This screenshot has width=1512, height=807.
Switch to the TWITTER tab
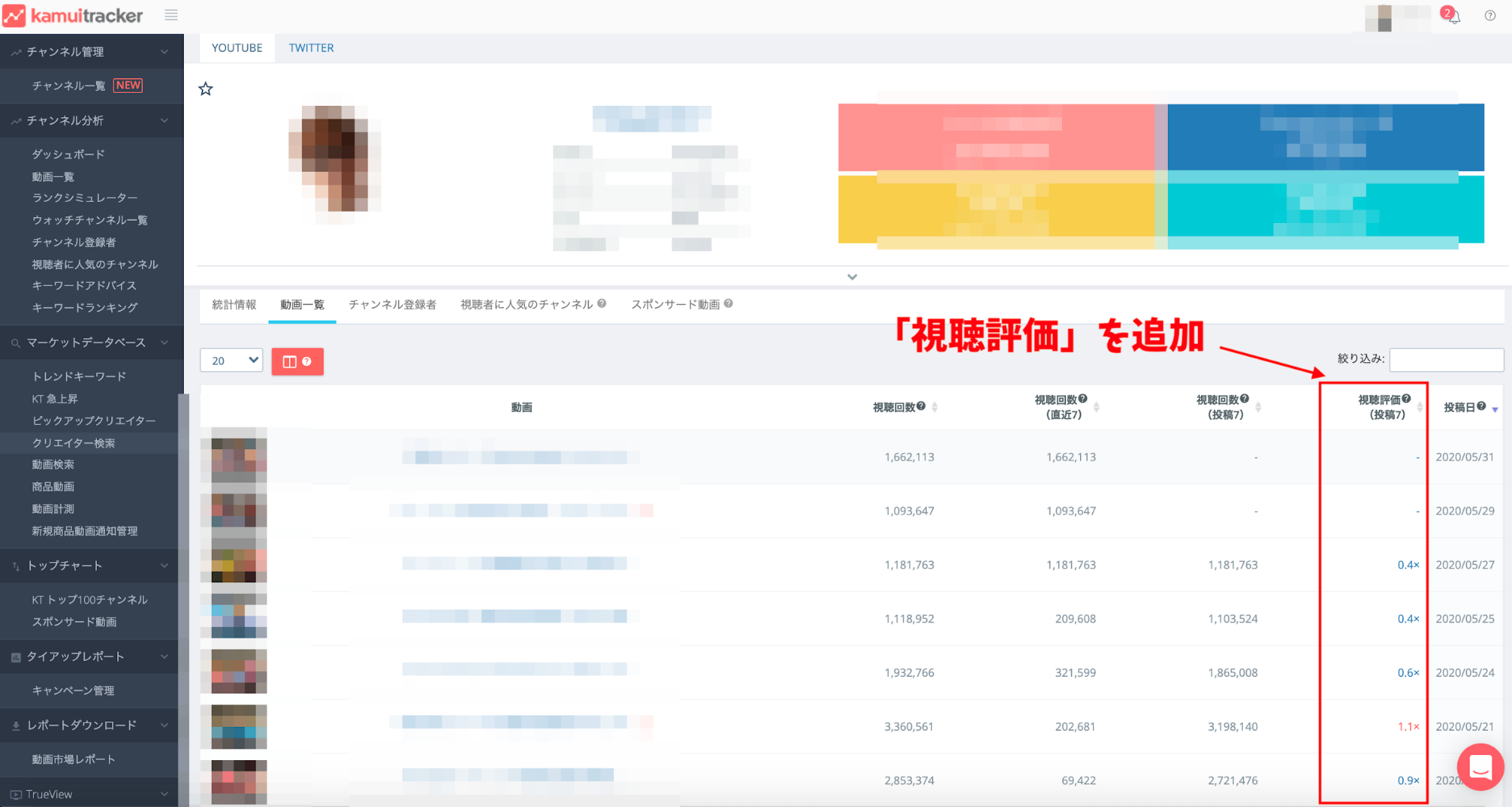(311, 48)
